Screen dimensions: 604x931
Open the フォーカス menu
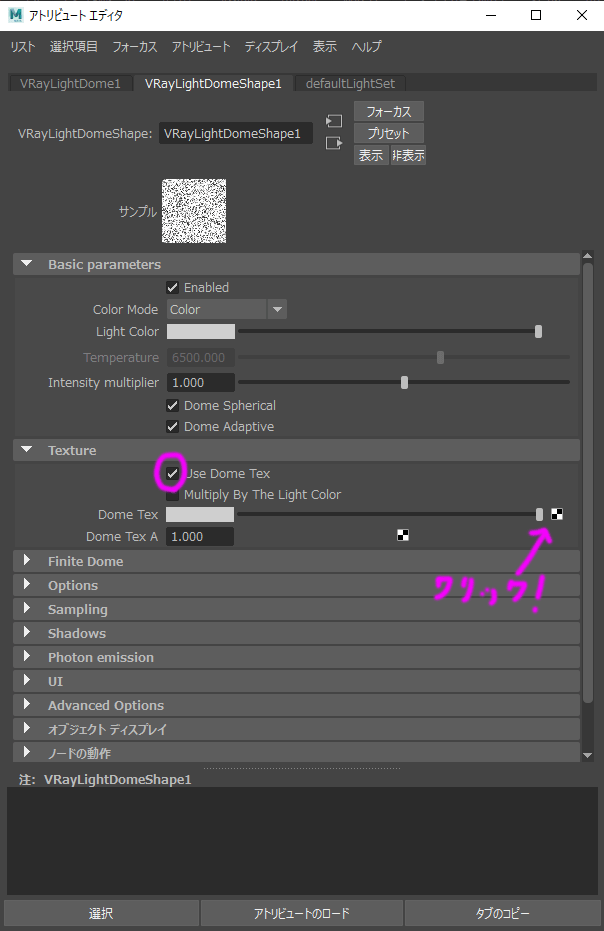(135, 46)
